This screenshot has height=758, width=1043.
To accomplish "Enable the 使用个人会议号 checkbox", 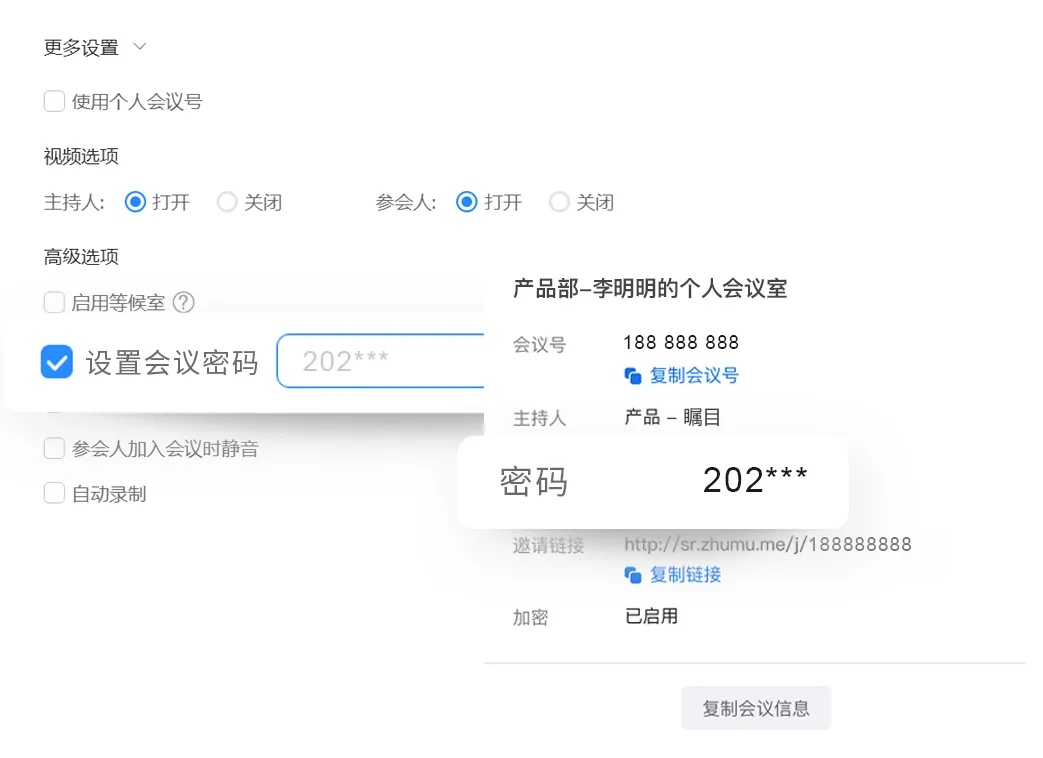I will coord(55,101).
